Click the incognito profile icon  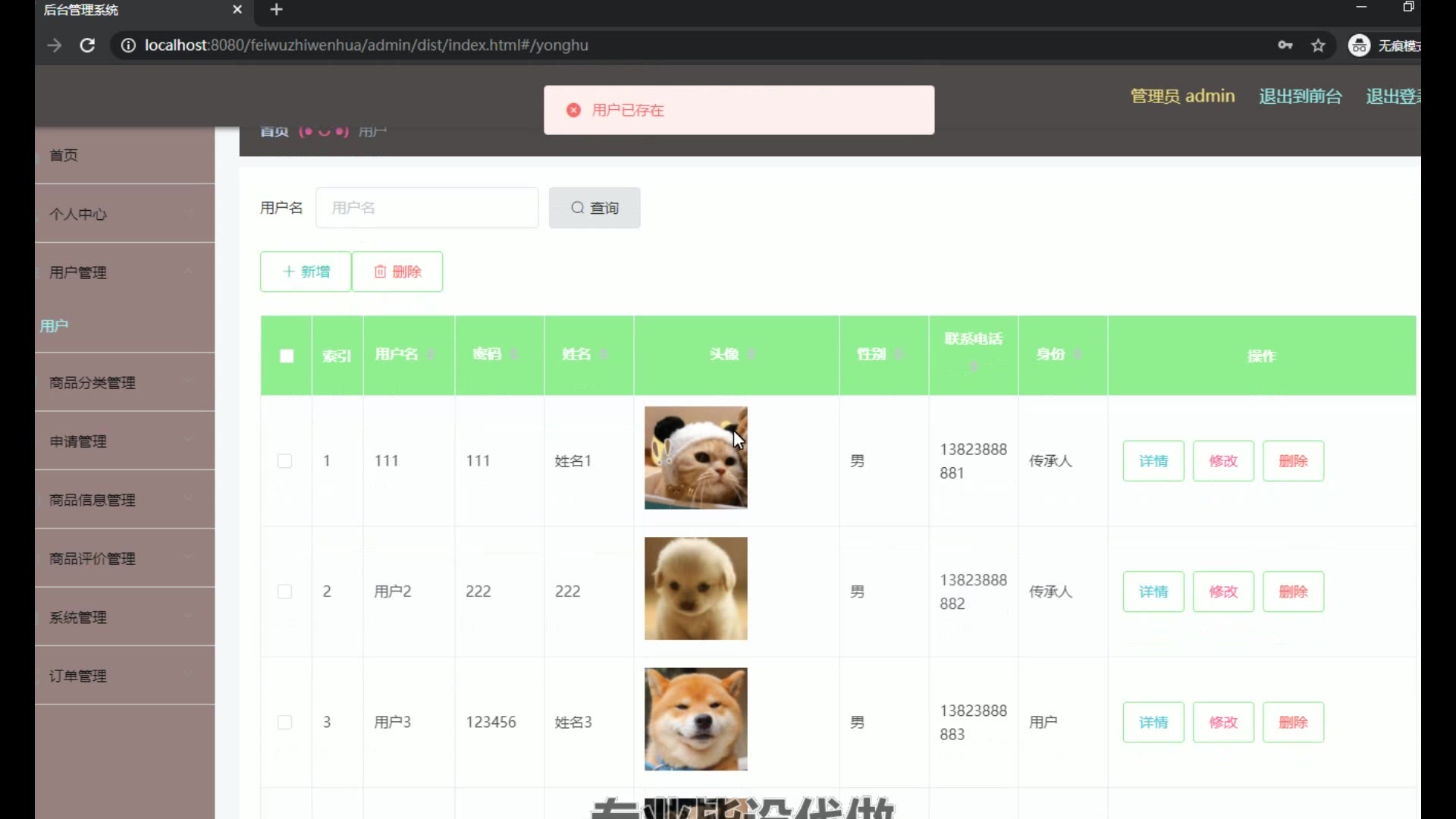1359,45
